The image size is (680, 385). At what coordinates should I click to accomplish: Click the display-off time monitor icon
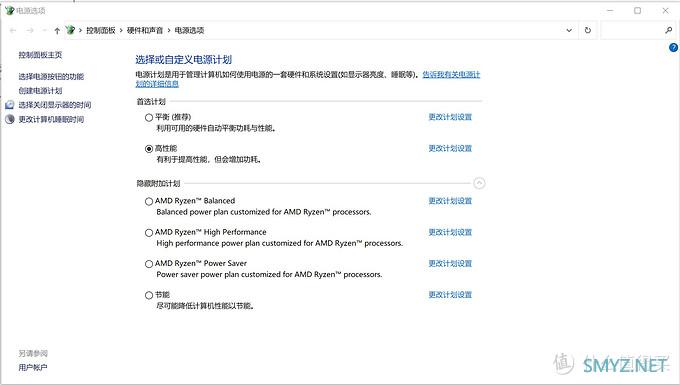pos(10,105)
